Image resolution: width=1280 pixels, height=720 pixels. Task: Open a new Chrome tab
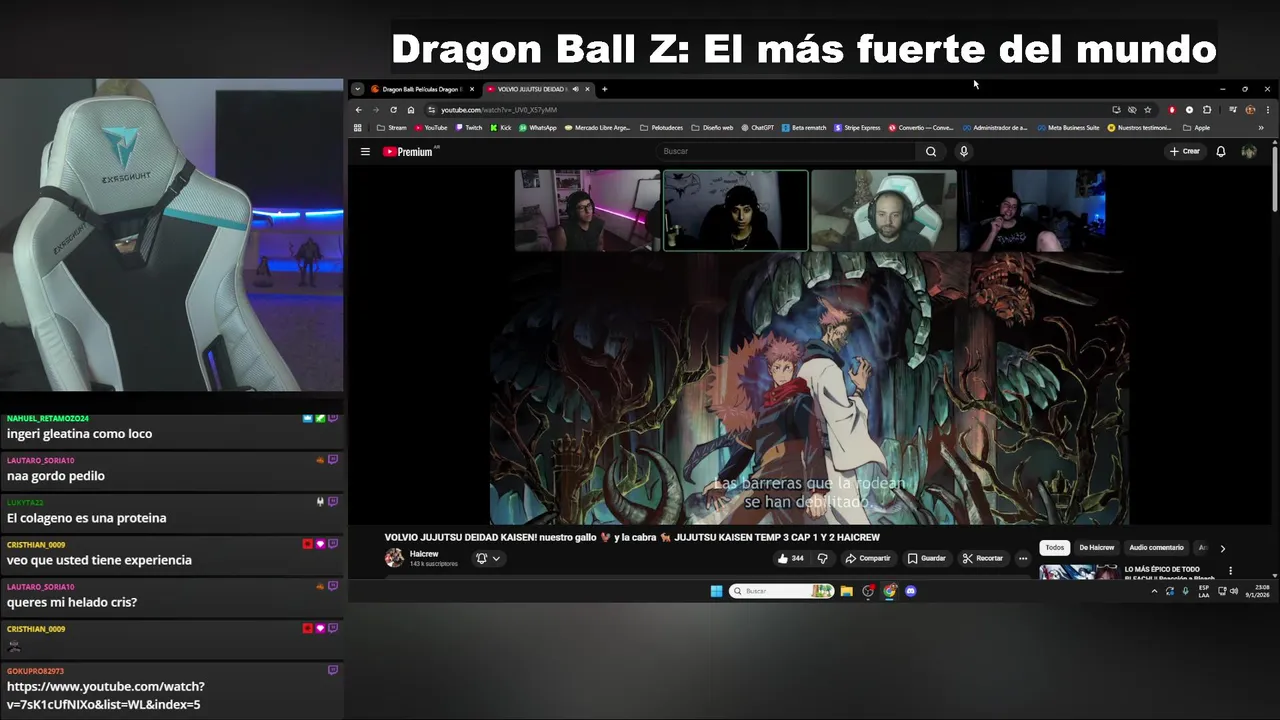point(604,89)
